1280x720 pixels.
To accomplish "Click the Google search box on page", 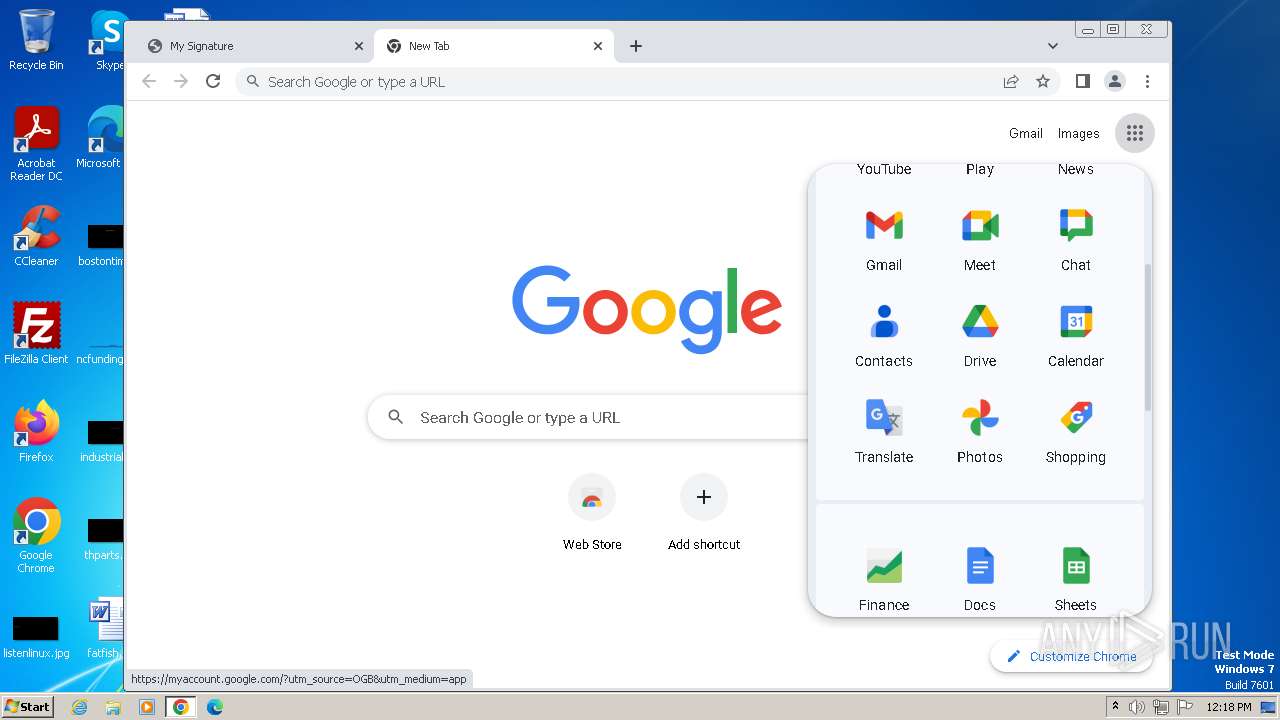I will pyautogui.click(x=590, y=417).
